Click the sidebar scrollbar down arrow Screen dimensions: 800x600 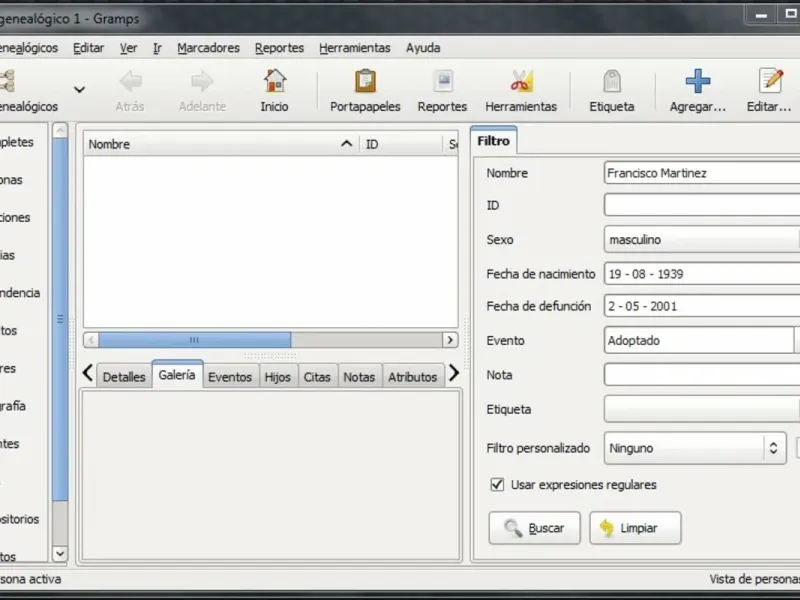60,553
